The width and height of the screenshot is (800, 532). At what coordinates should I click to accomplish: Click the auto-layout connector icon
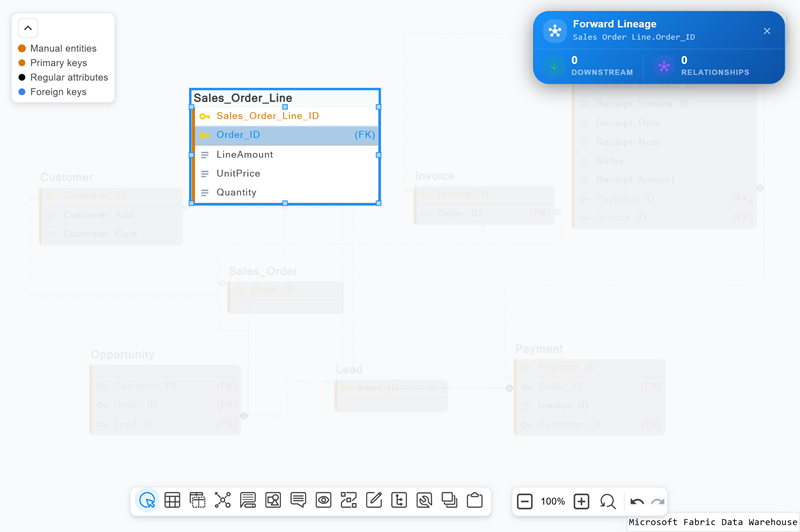coord(348,500)
